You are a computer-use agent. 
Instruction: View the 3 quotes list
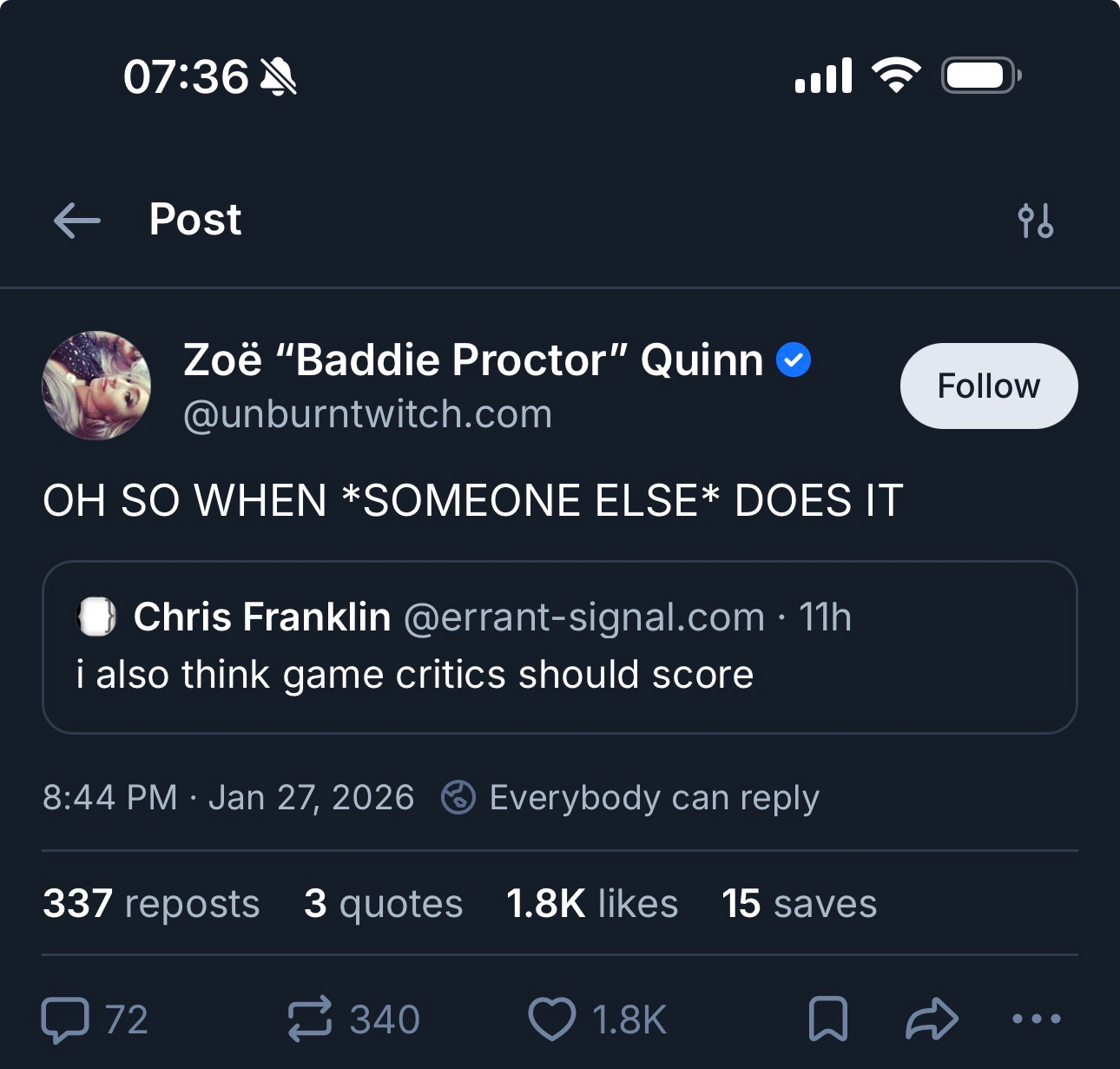click(x=383, y=903)
